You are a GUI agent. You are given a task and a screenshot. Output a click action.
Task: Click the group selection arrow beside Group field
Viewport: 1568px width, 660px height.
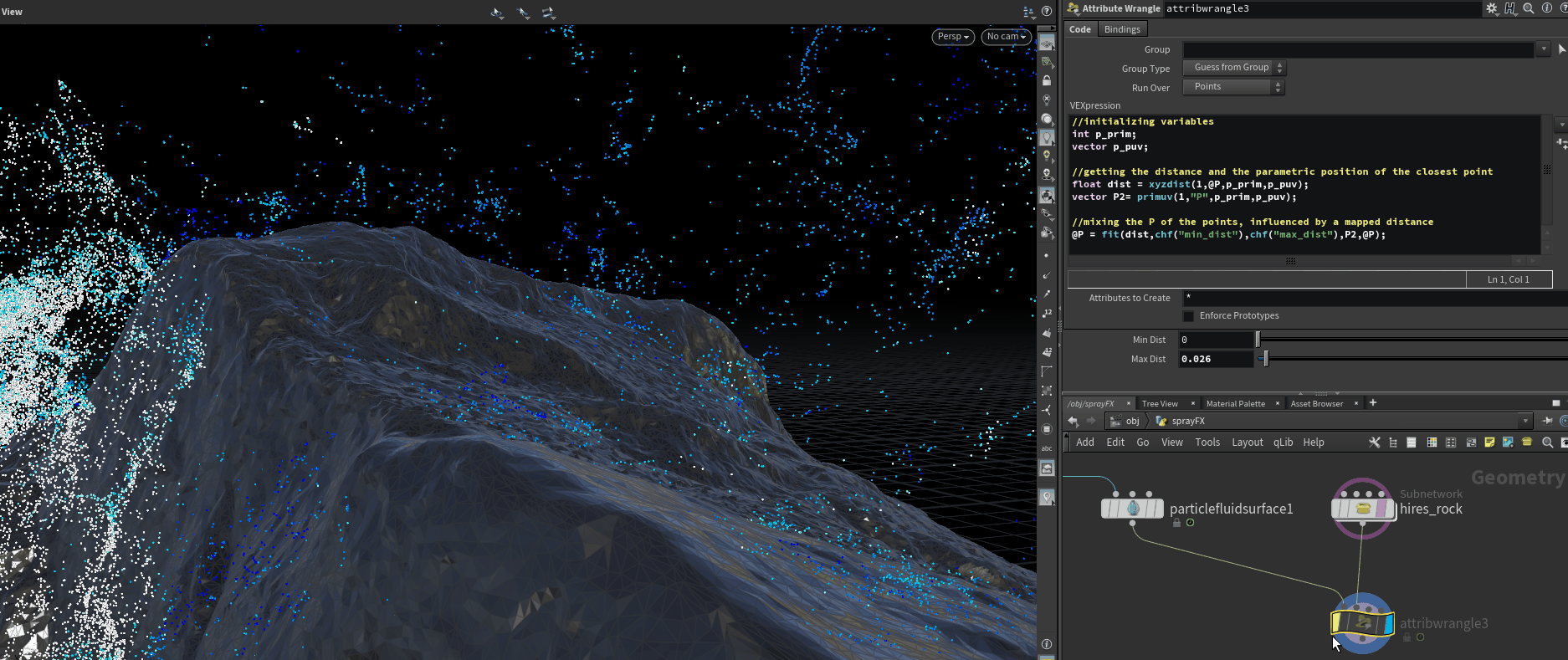pos(1561,49)
